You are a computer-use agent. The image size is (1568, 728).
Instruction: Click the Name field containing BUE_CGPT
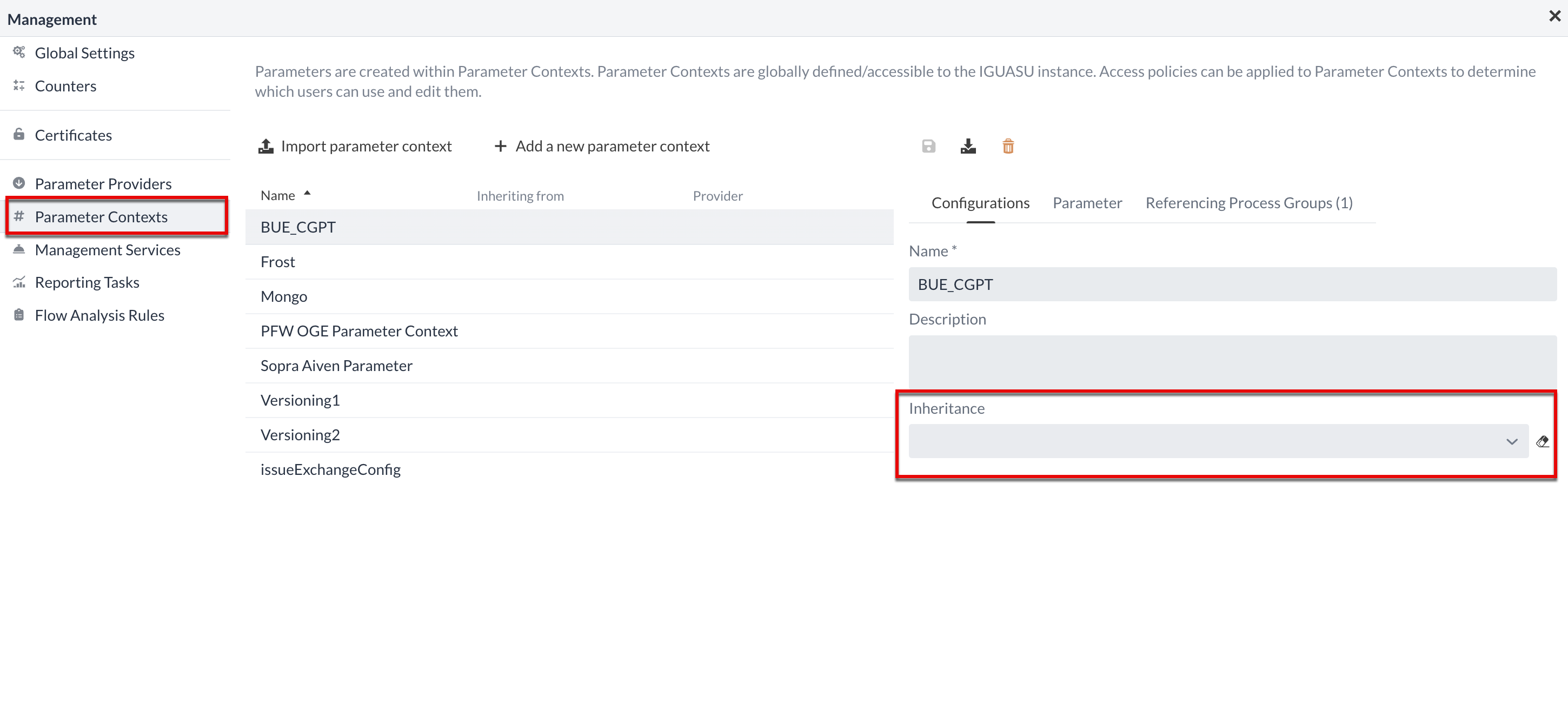click(1233, 284)
